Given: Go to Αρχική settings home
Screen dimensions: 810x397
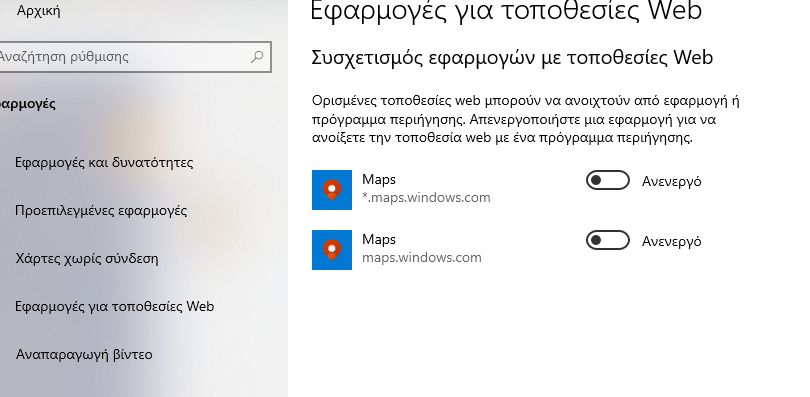Looking at the screenshot, I should coord(38,10).
